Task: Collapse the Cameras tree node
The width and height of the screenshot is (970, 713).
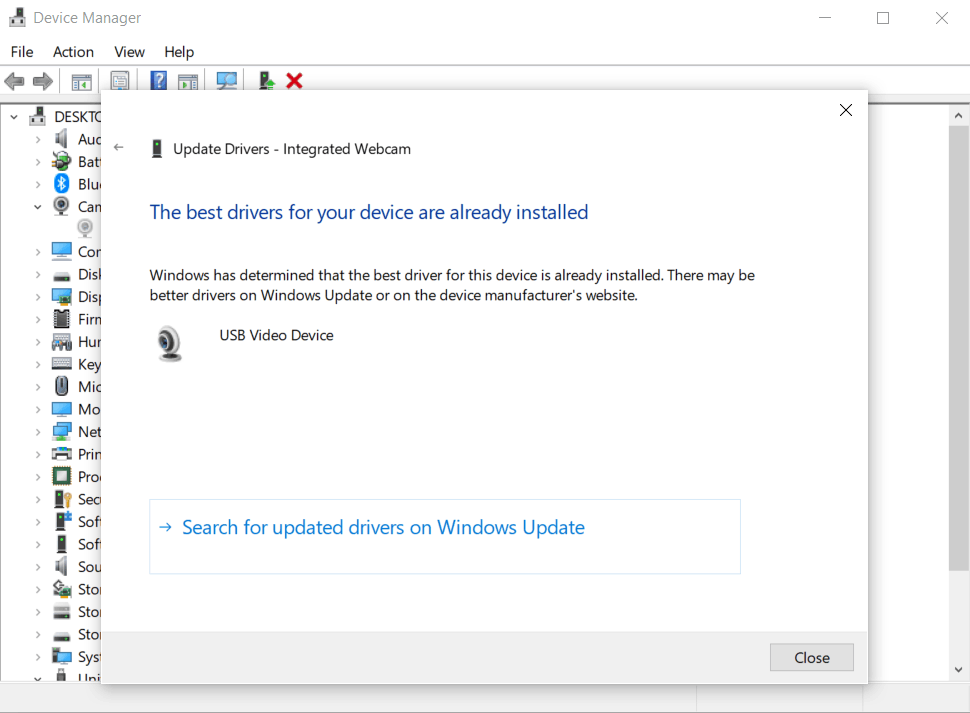Action: (38, 207)
